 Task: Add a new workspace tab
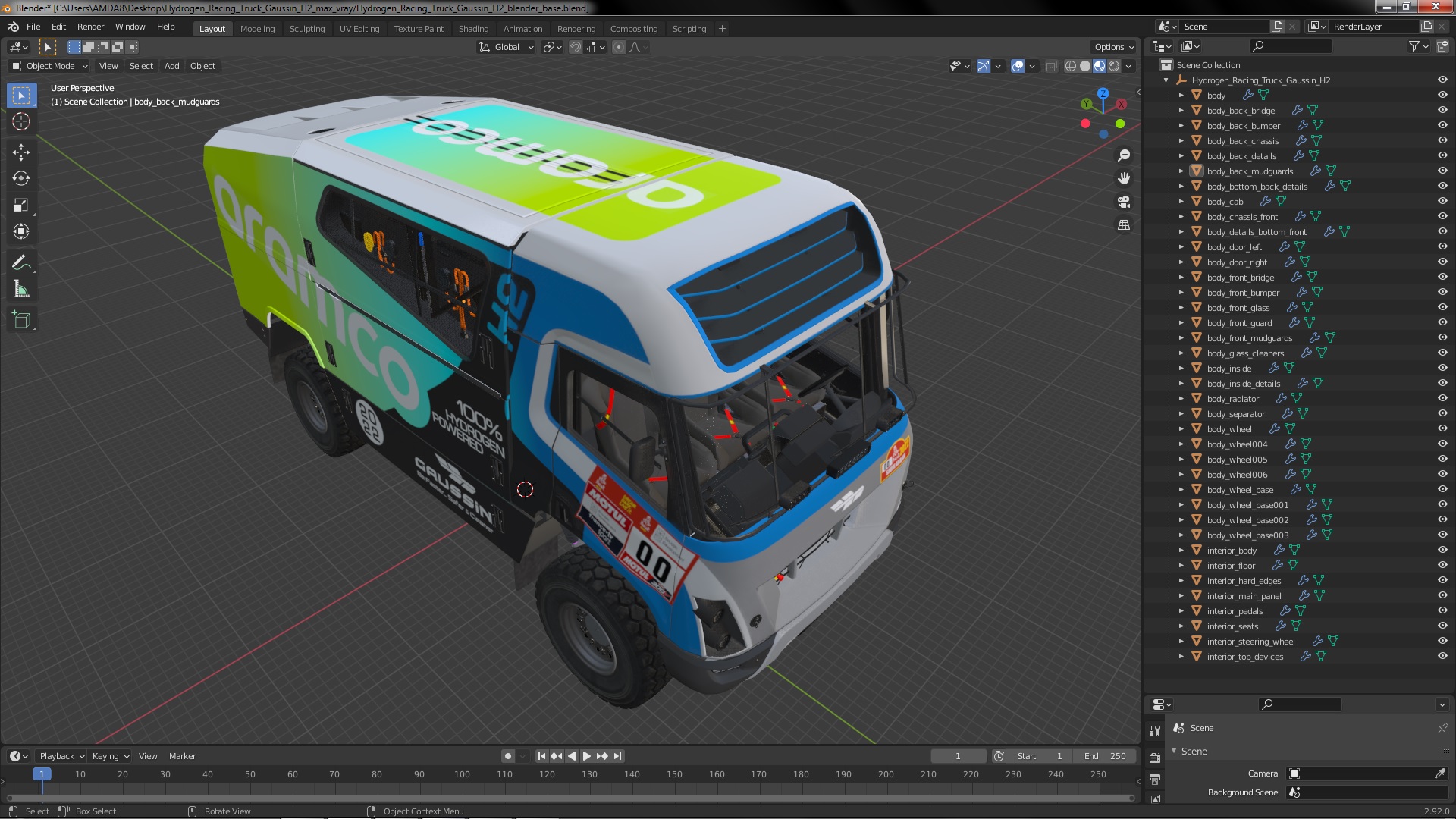(x=722, y=29)
